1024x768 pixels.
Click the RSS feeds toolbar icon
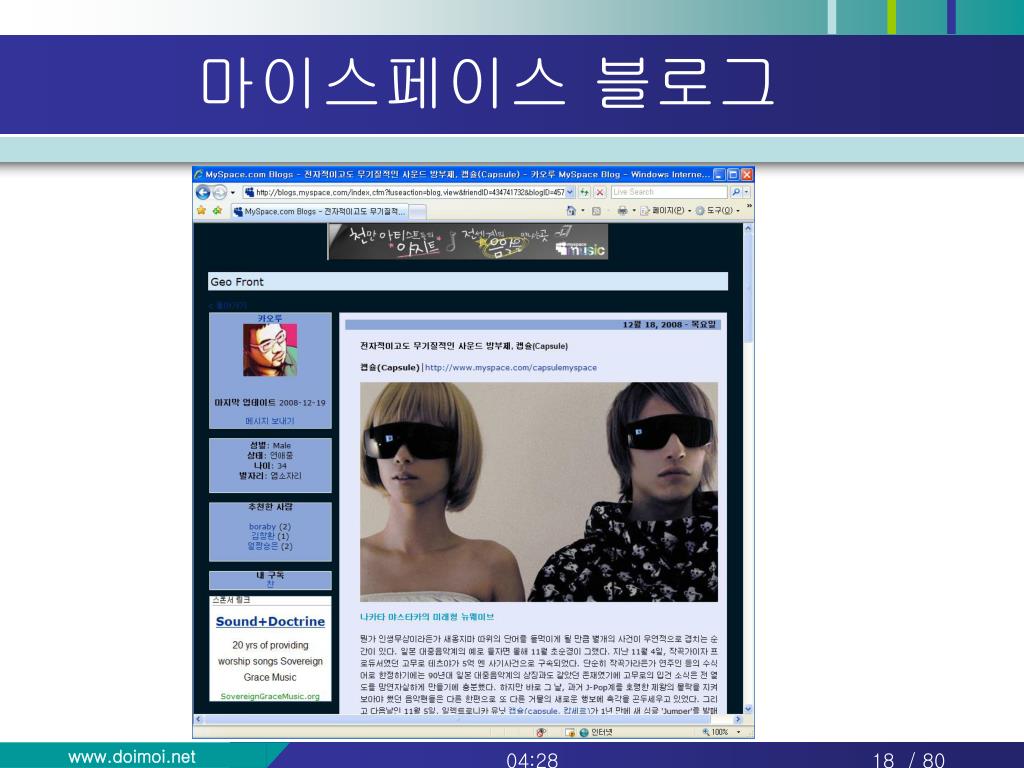pyautogui.click(x=596, y=210)
